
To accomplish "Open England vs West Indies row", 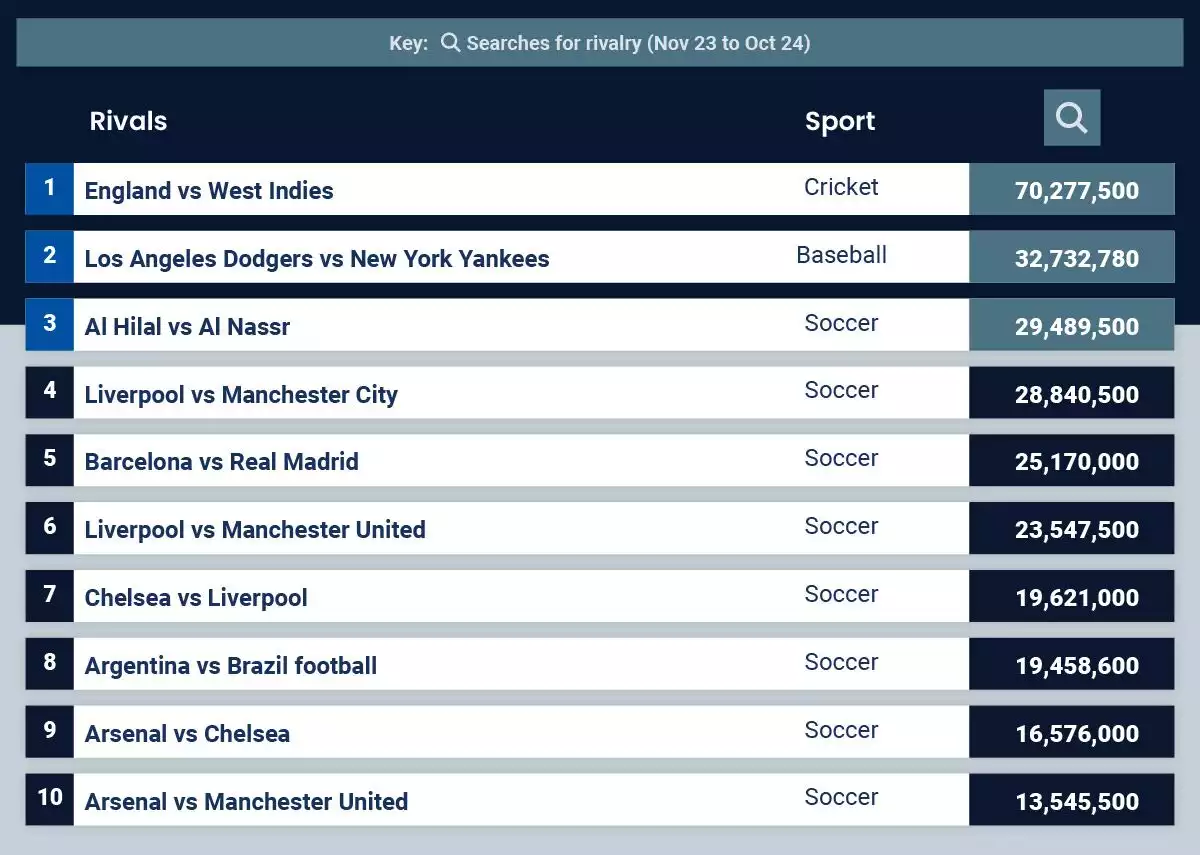I will 600,189.
